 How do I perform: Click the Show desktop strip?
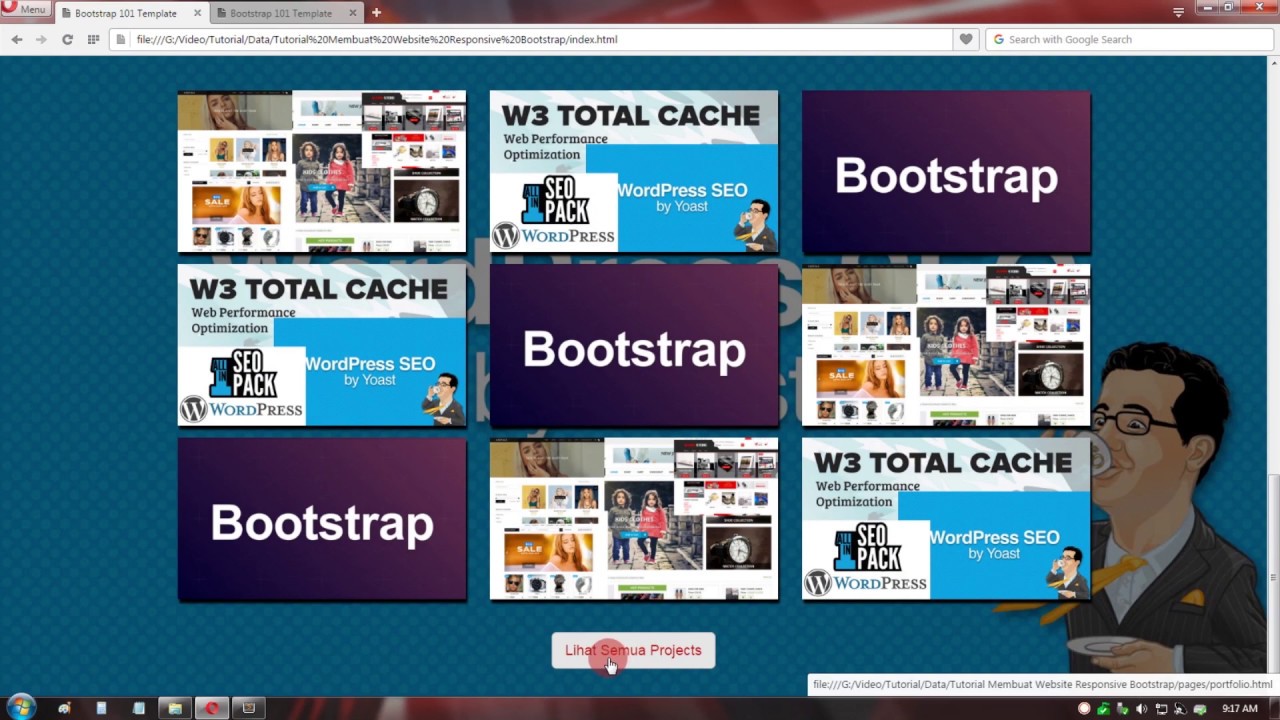click(x=1274, y=708)
